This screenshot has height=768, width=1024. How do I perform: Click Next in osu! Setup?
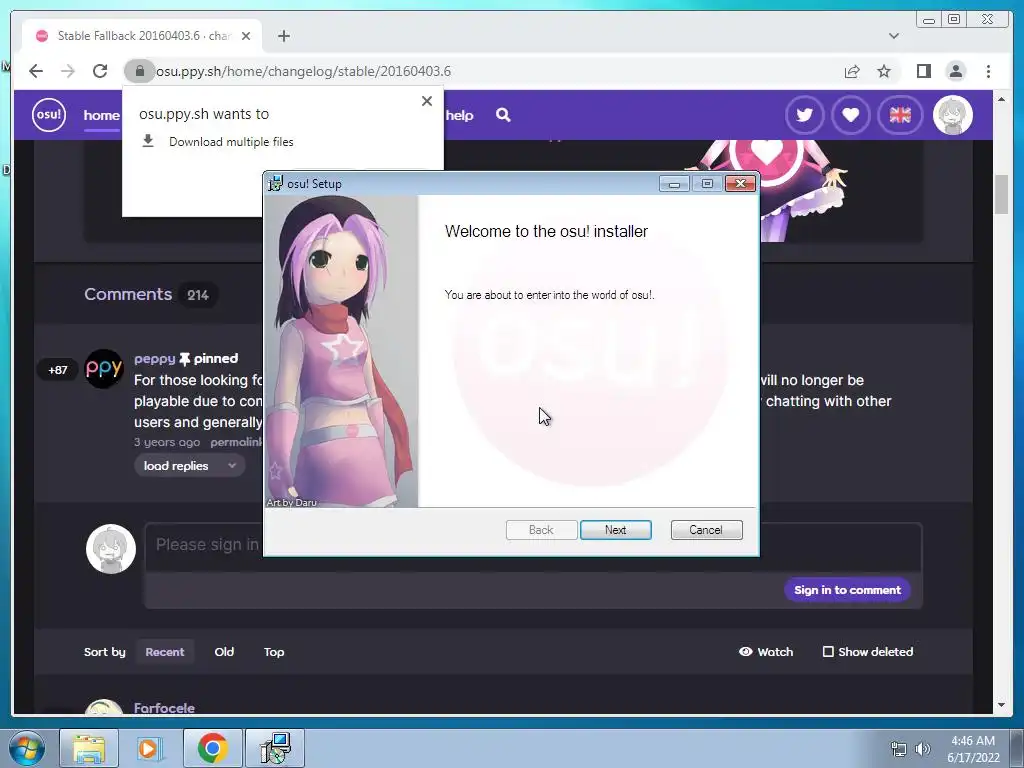point(615,530)
